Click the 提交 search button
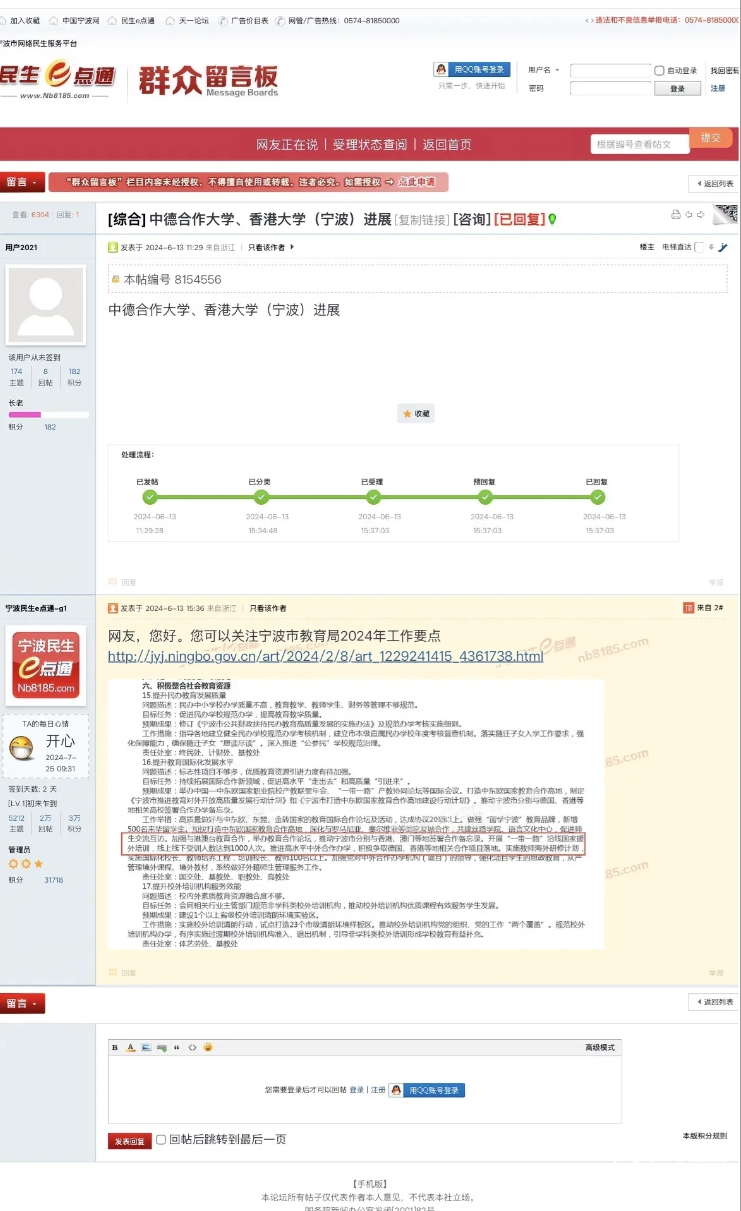Viewport: 741px width, 1211px height. tap(710, 138)
